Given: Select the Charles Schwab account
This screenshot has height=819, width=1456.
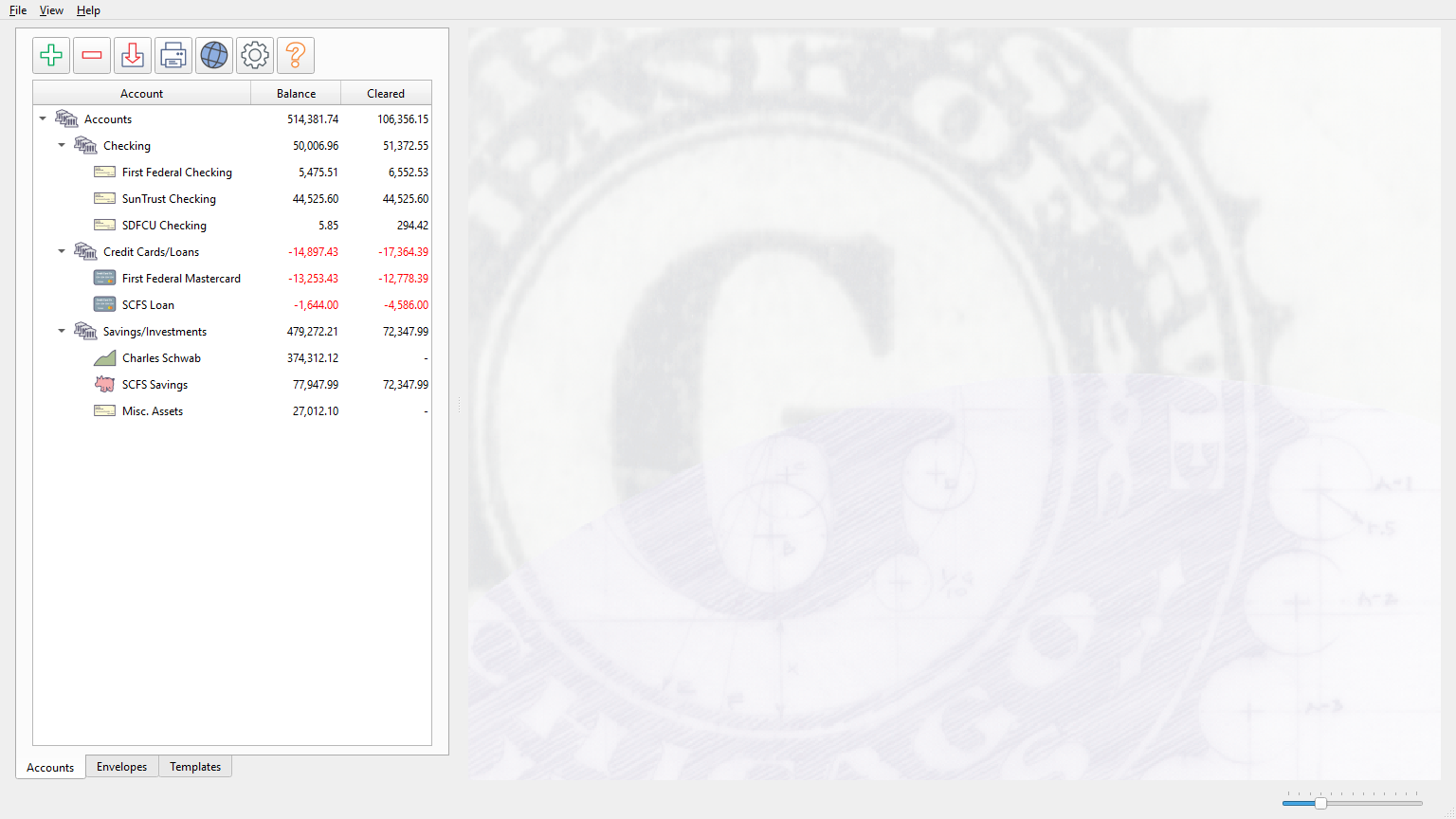Looking at the screenshot, I should 161,358.
